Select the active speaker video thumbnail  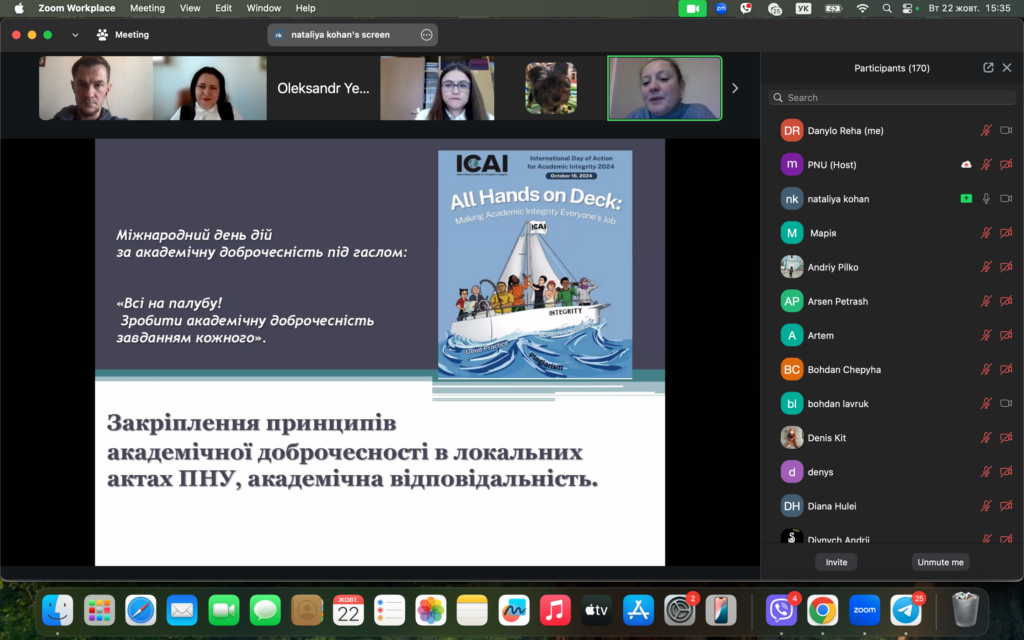coord(665,88)
